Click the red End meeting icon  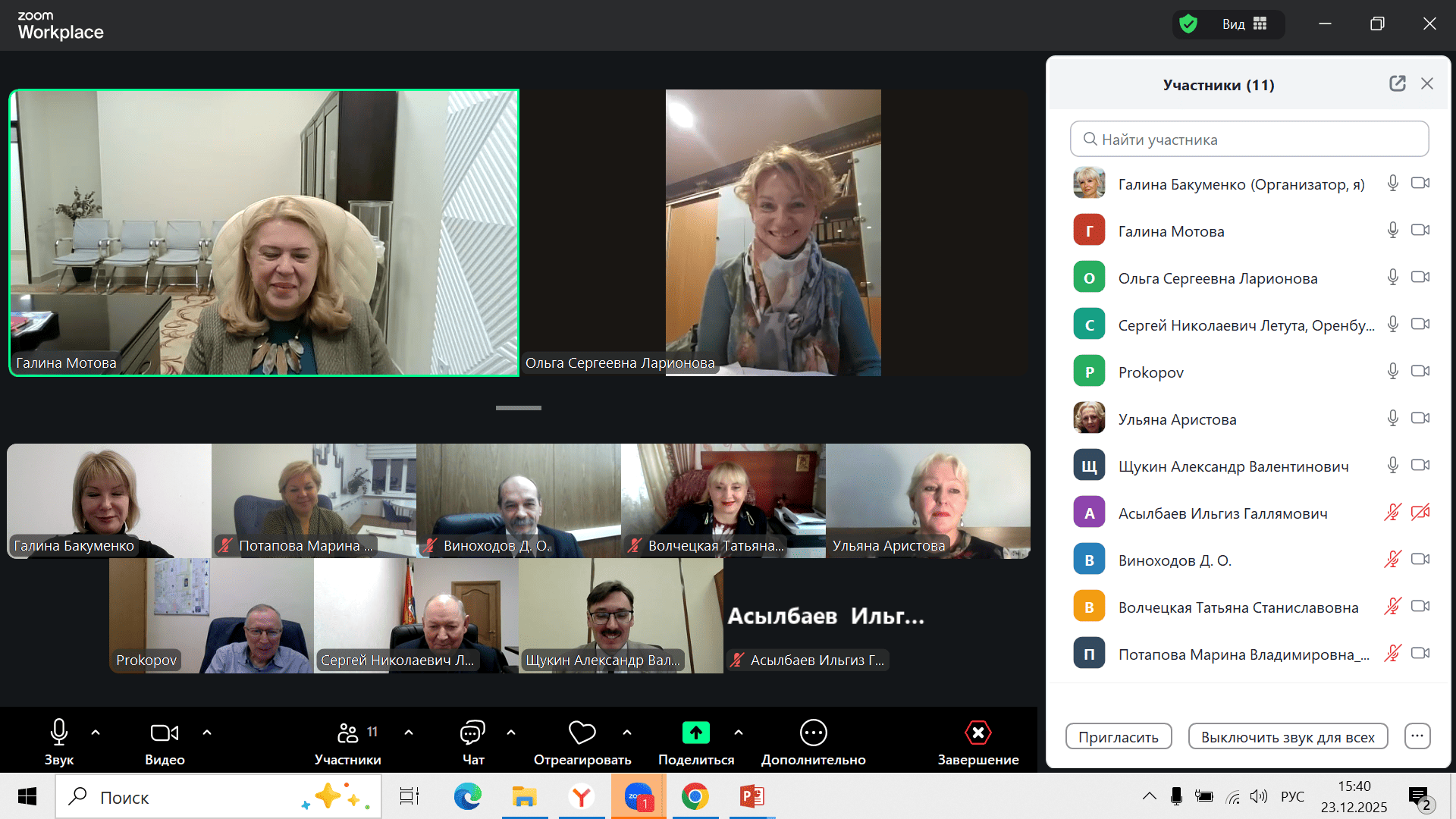977,733
